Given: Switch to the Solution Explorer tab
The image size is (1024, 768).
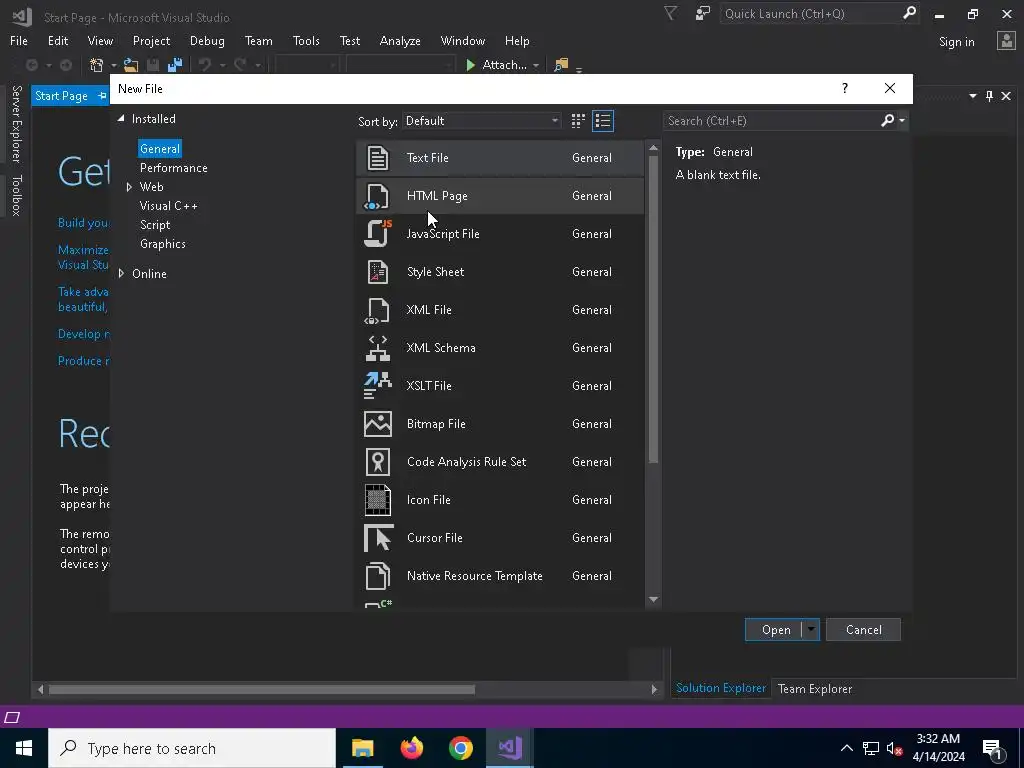Looking at the screenshot, I should point(721,688).
